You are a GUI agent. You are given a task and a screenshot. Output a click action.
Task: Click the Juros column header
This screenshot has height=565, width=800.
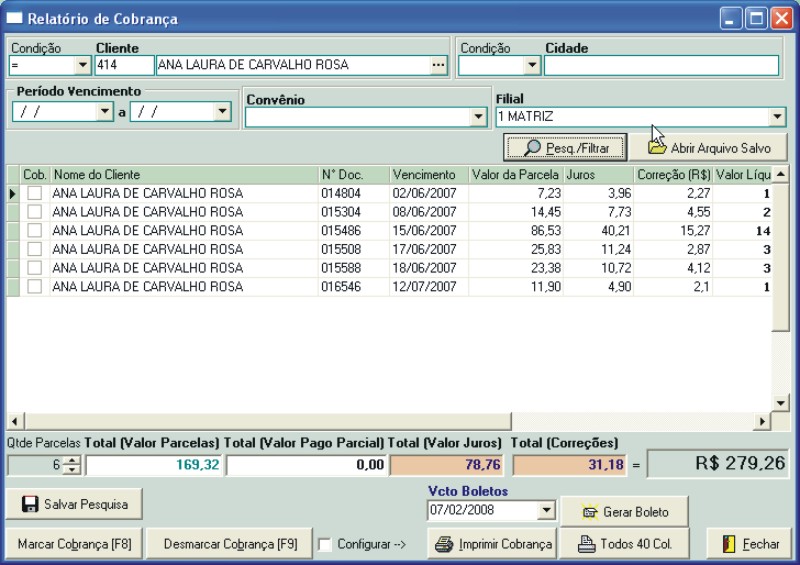tap(599, 175)
